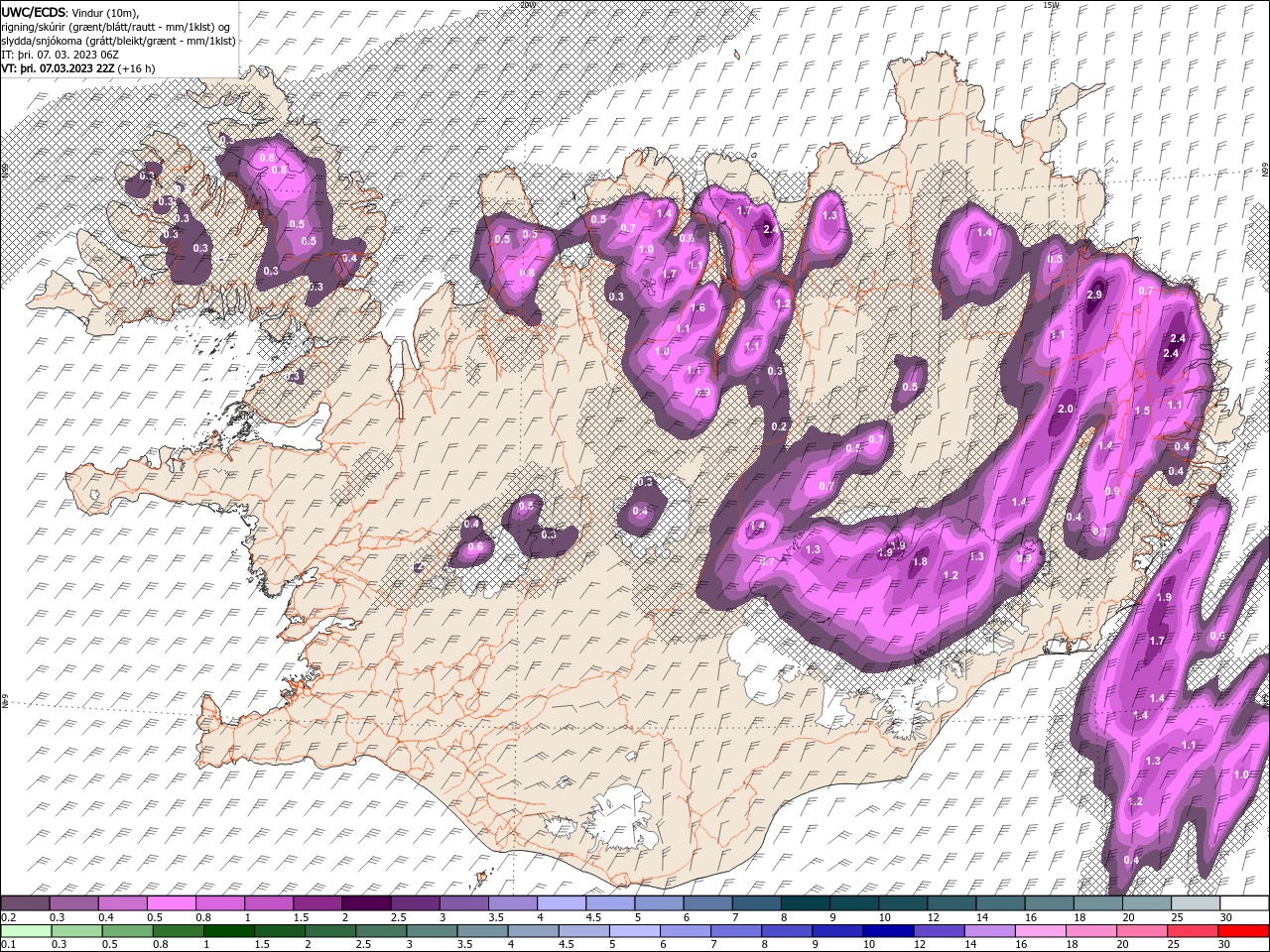Pick the bright red final swatch of lower legend
The image size is (1270, 952).
click(x=1244, y=930)
